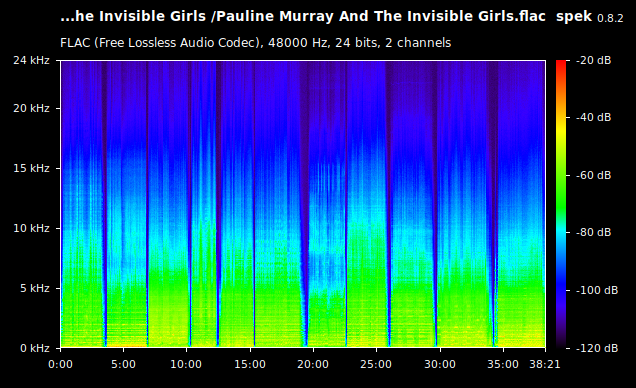Click the file name title text
This screenshot has height=388, width=636.
[x=303, y=17]
